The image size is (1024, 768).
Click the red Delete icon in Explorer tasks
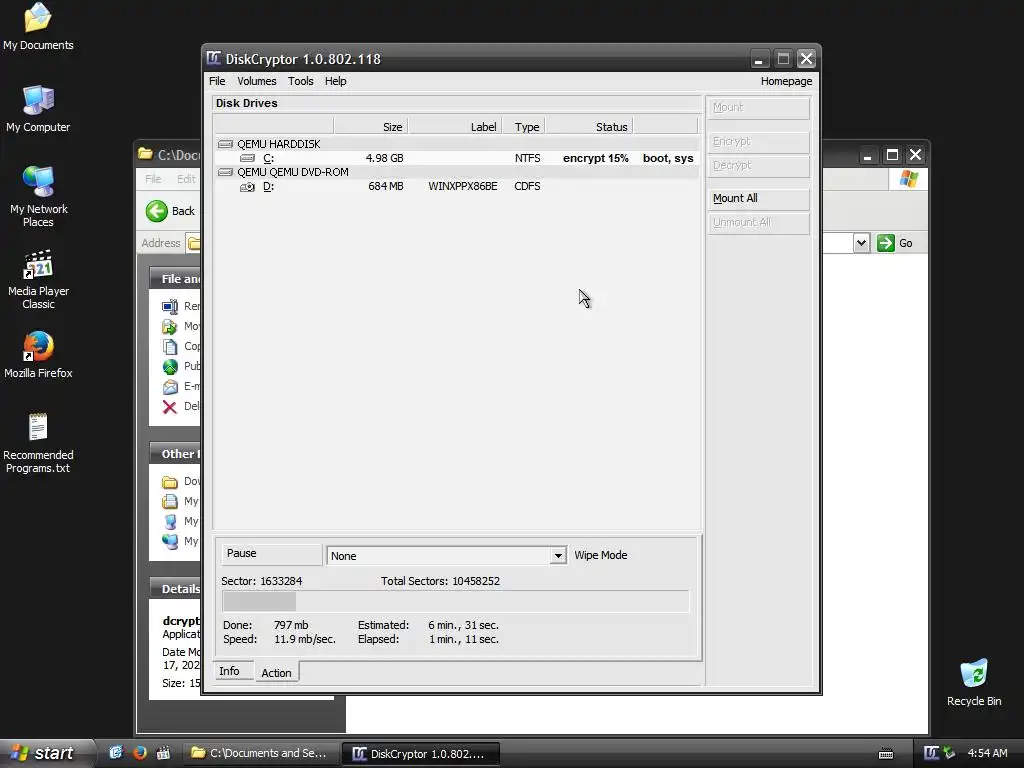tap(170, 407)
